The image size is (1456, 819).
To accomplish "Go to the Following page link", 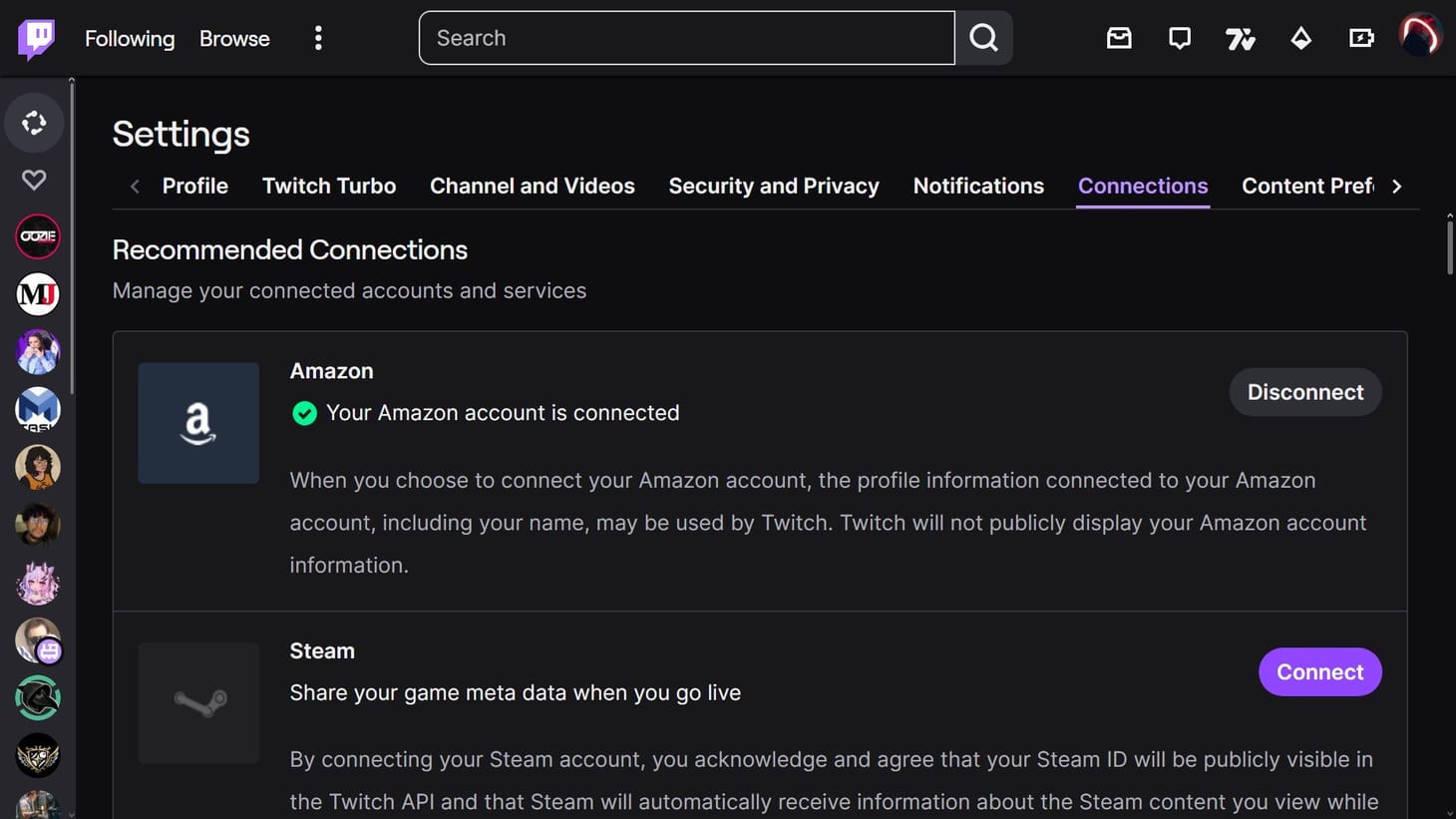I will pyautogui.click(x=130, y=39).
